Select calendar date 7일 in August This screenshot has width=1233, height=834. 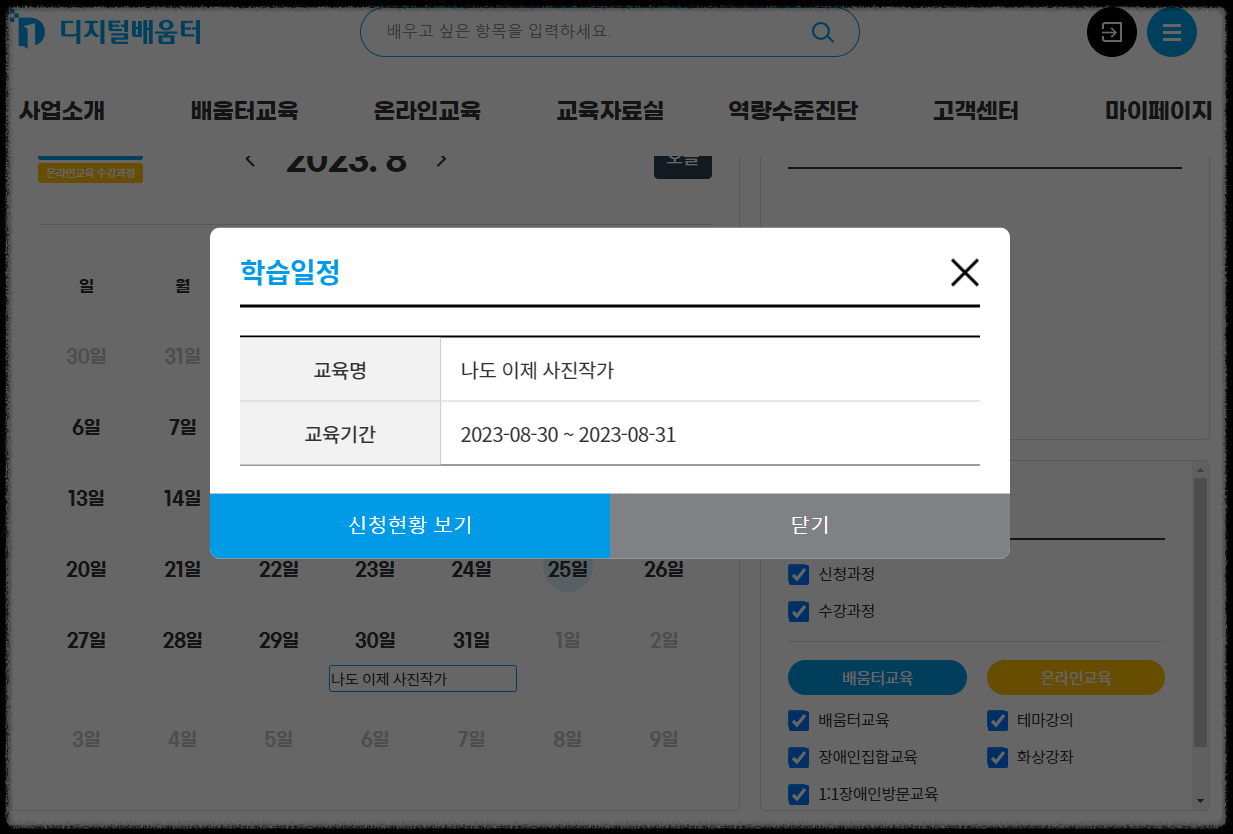(x=183, y=427)
